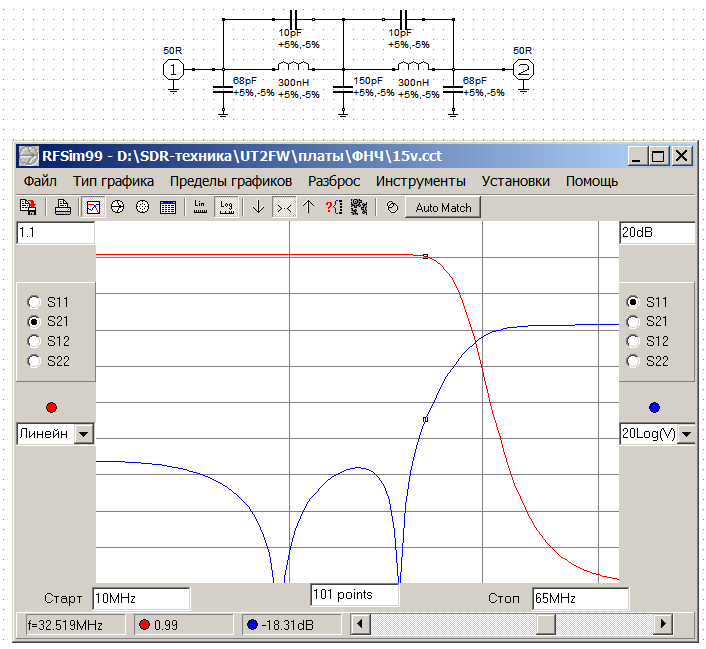Image resolution: width=706 pixels, height=649 pixels.
Task: Click the Auto Match button
Action: (x=443, y=207)
